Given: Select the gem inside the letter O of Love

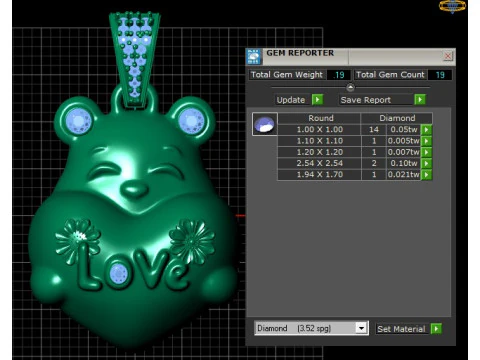Looking at the screenshot, I should [x=119, y=274].
